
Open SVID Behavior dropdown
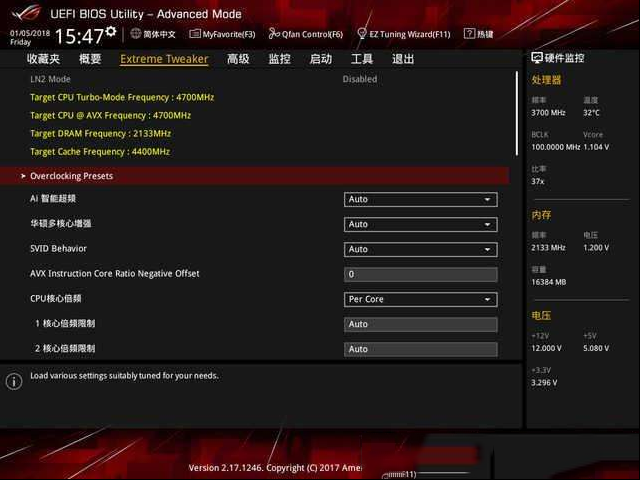pyautogui.click(x=421, y=249)
